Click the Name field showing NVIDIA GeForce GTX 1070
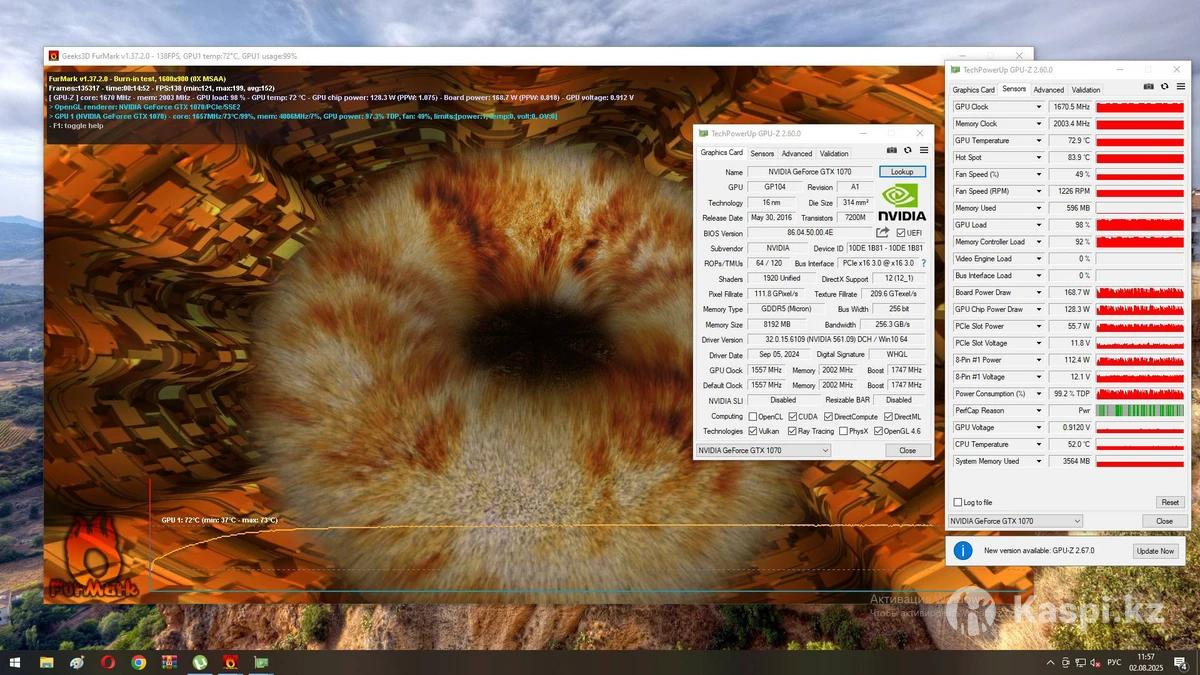 point(810,172)
